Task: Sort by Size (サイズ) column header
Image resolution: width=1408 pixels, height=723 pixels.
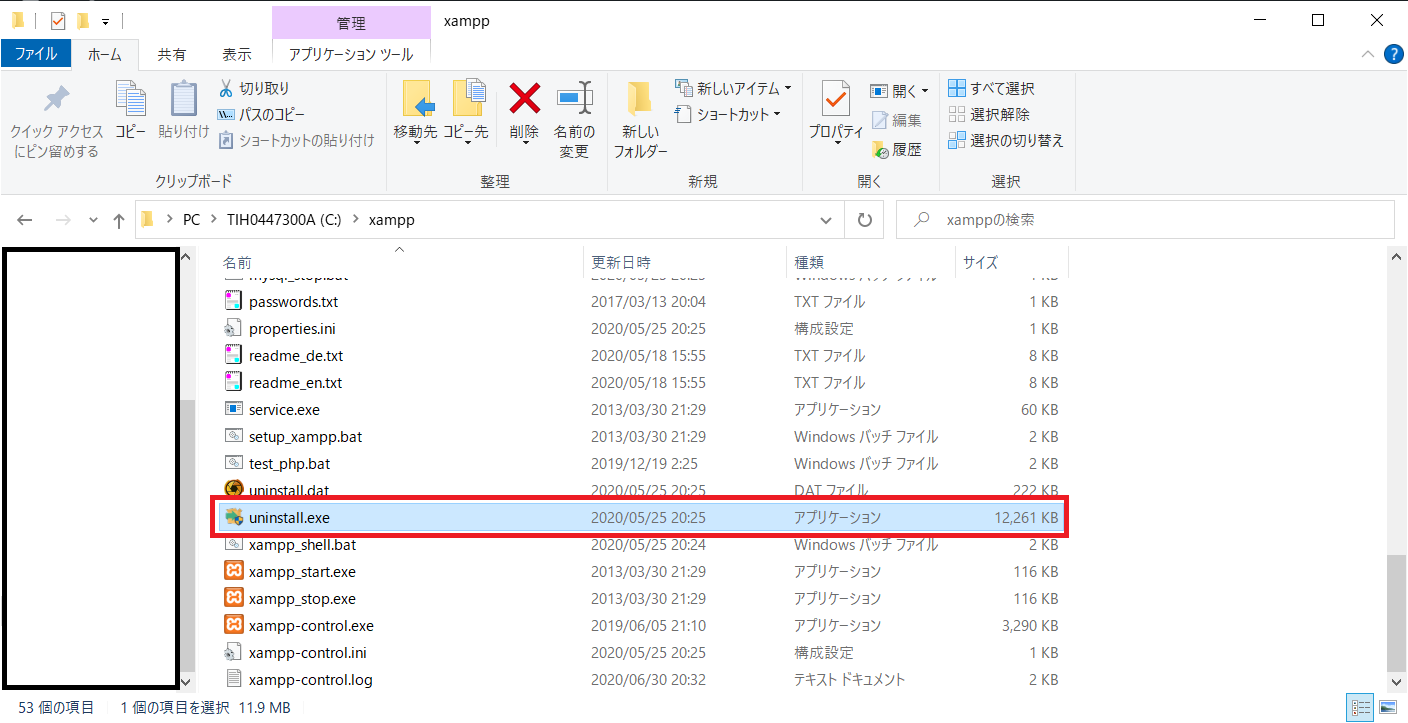Action: pyautogui.click(x=1011, y=262)
